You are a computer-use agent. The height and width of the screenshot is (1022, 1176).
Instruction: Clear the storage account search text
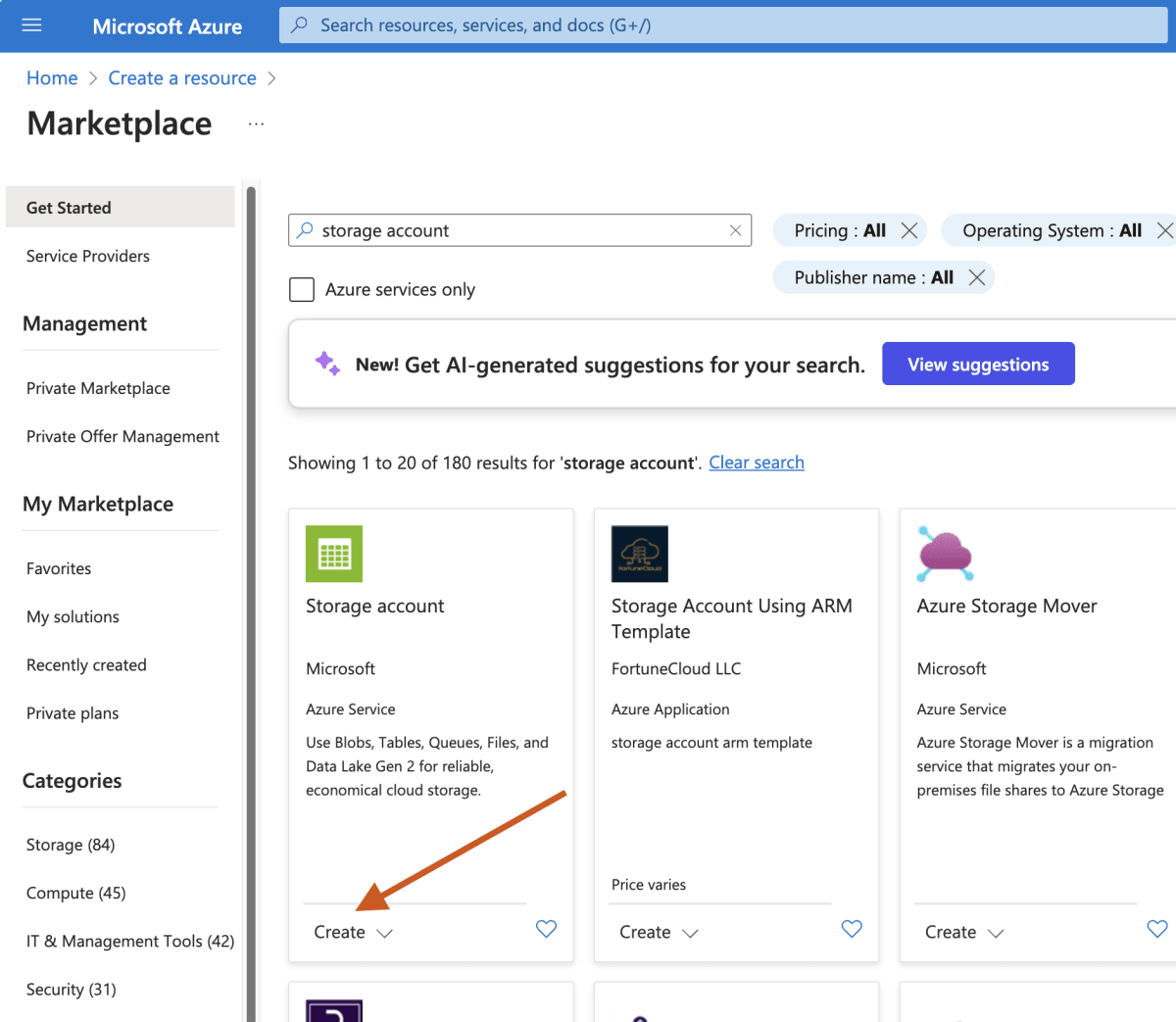click(735, 230)
